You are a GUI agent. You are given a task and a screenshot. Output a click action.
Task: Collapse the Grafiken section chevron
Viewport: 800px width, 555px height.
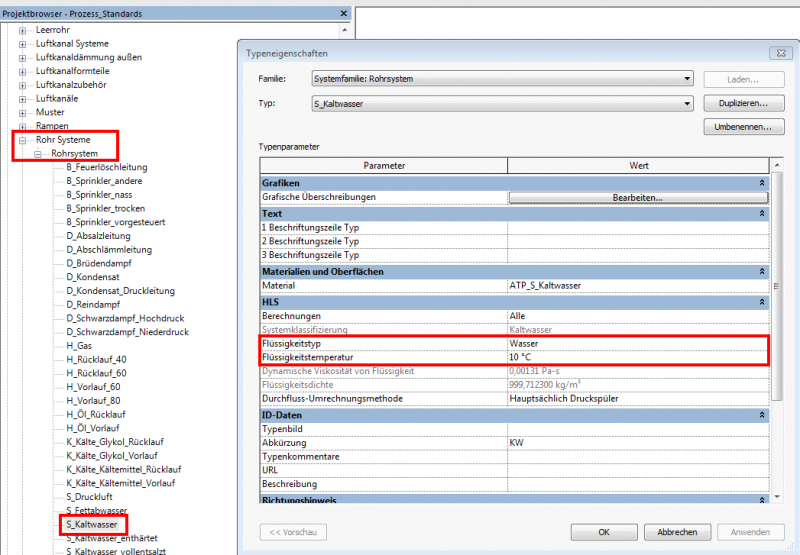pos(763,184)
